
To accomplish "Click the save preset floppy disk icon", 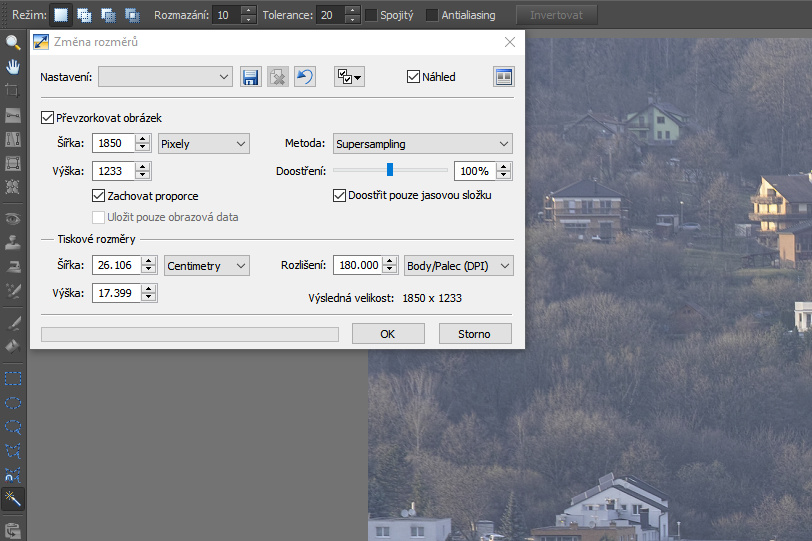I will (x=251, y=77).
